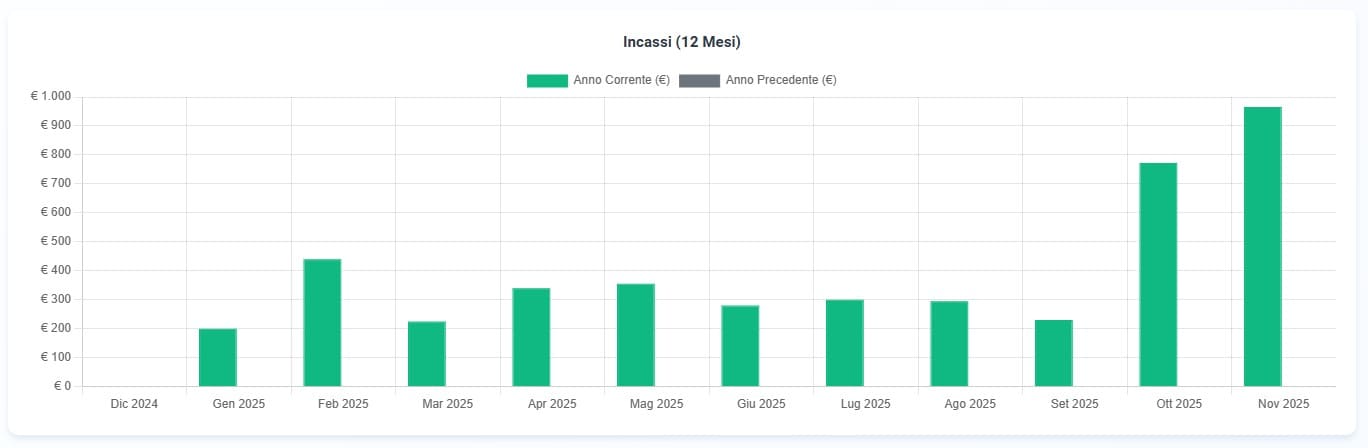Click the bar above Set 2025

coord(1054,353)
